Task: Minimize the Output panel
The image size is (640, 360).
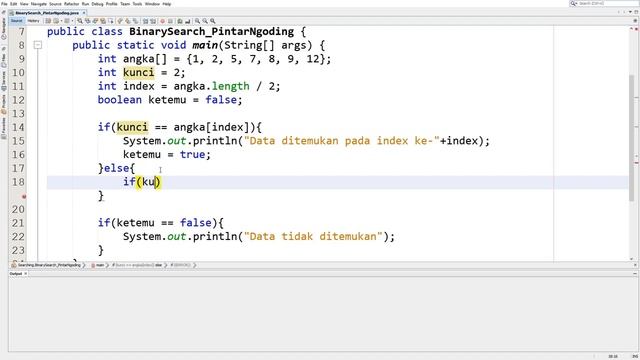Action: 635,274
